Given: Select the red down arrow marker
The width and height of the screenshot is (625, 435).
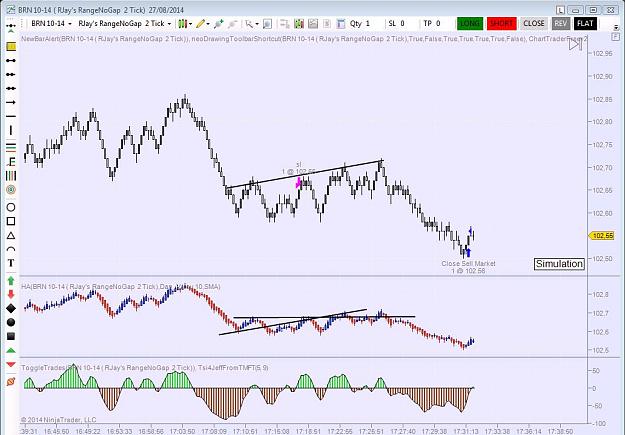Looking at the screenshot, I should 11,294.
